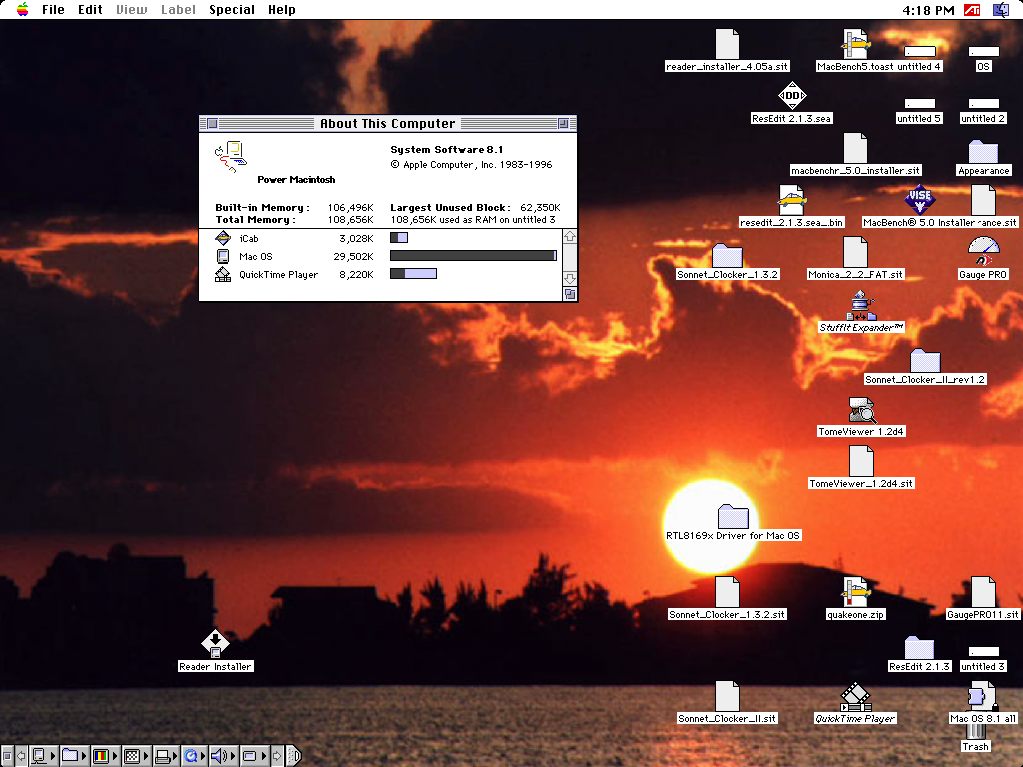Open the Monitor color depth Control Strip module
Viewport: 1023px width, 767px height.
tap(104, 756)
